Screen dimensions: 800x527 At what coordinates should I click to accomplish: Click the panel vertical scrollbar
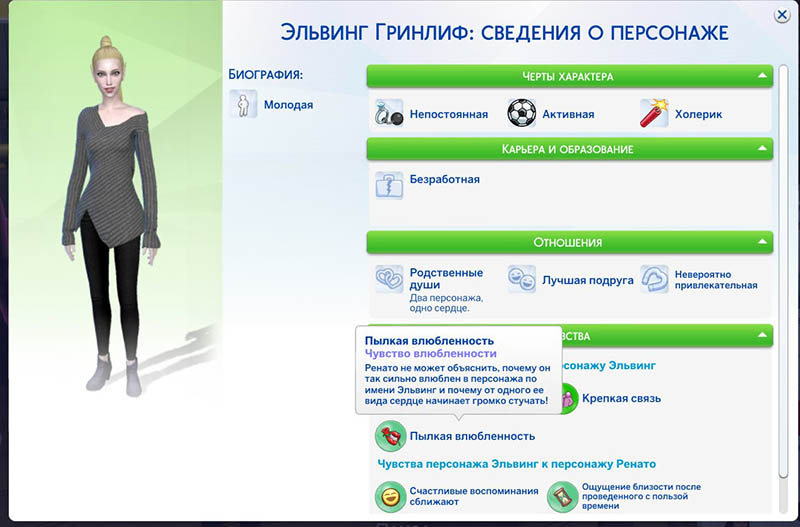click(783, 271)
